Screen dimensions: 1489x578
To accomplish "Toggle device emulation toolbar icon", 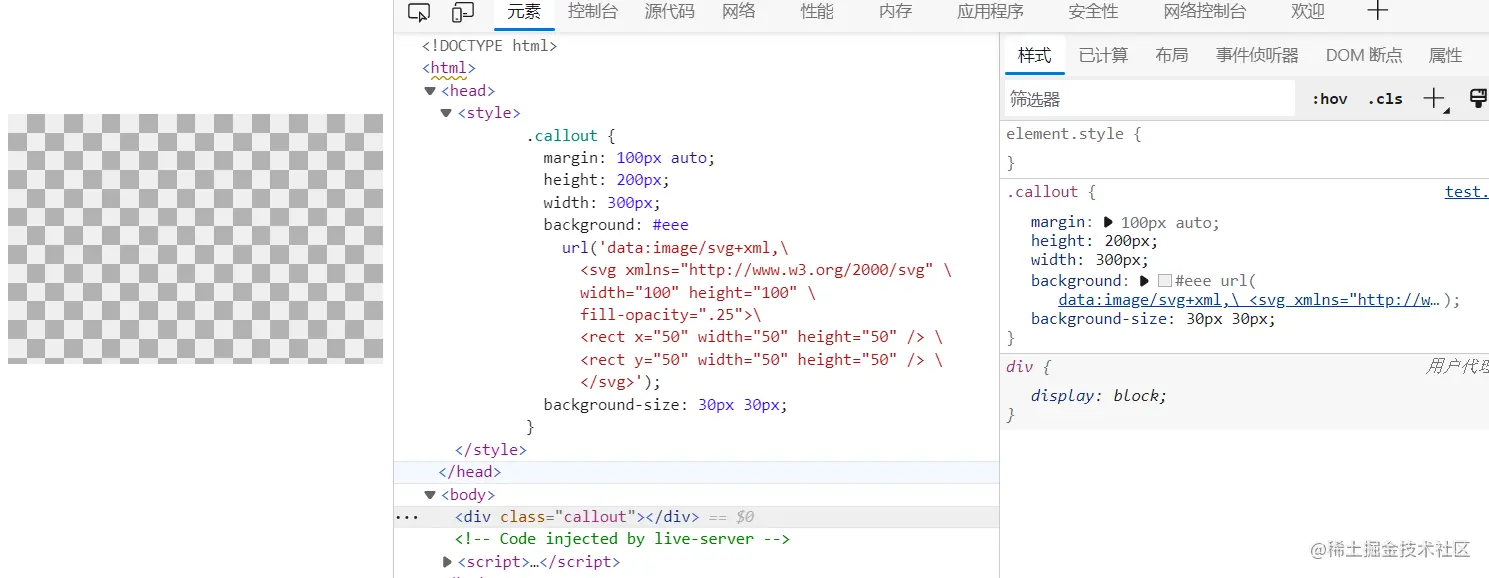I will (x=463, y=12).
